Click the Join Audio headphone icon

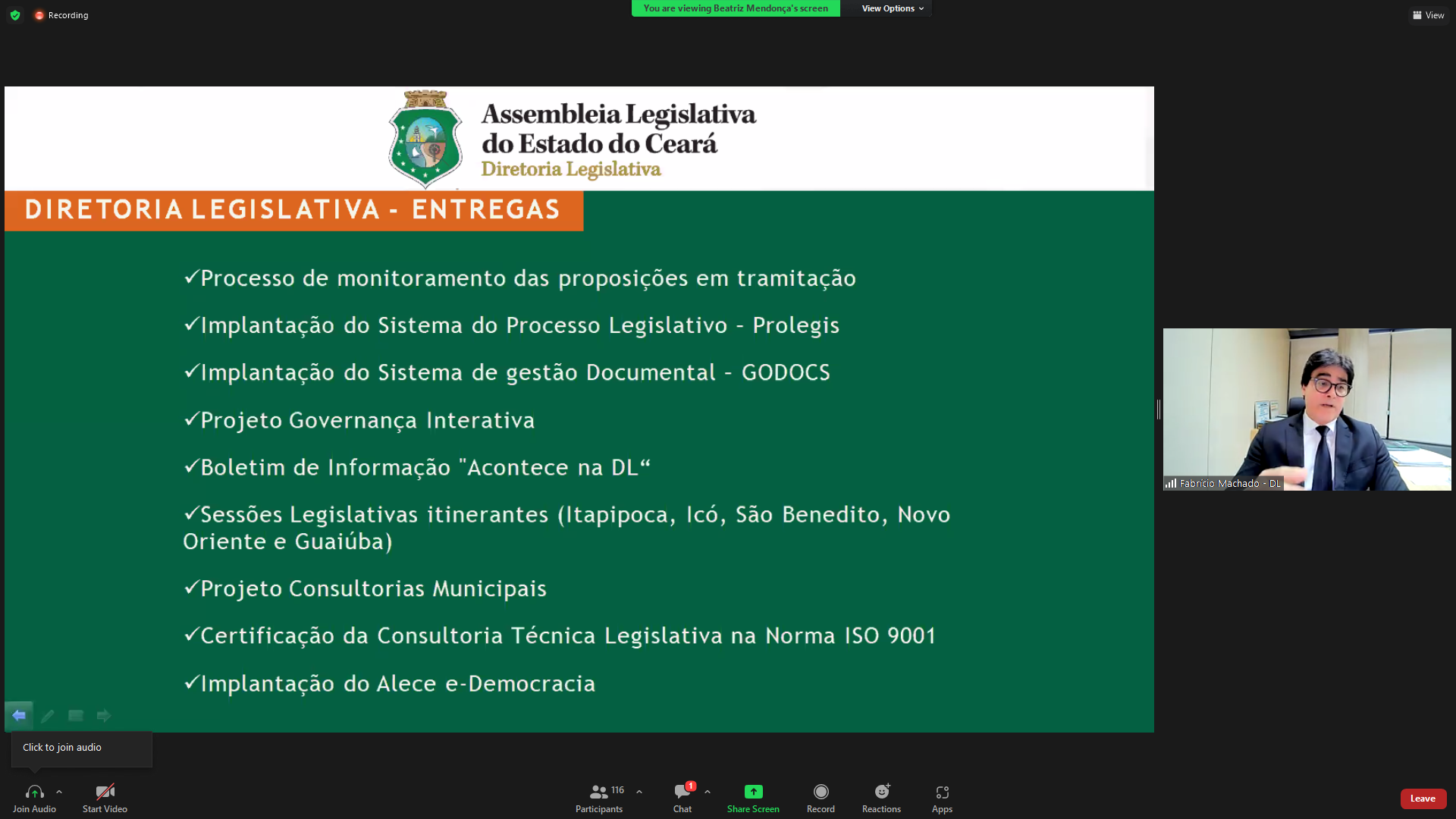34,792
